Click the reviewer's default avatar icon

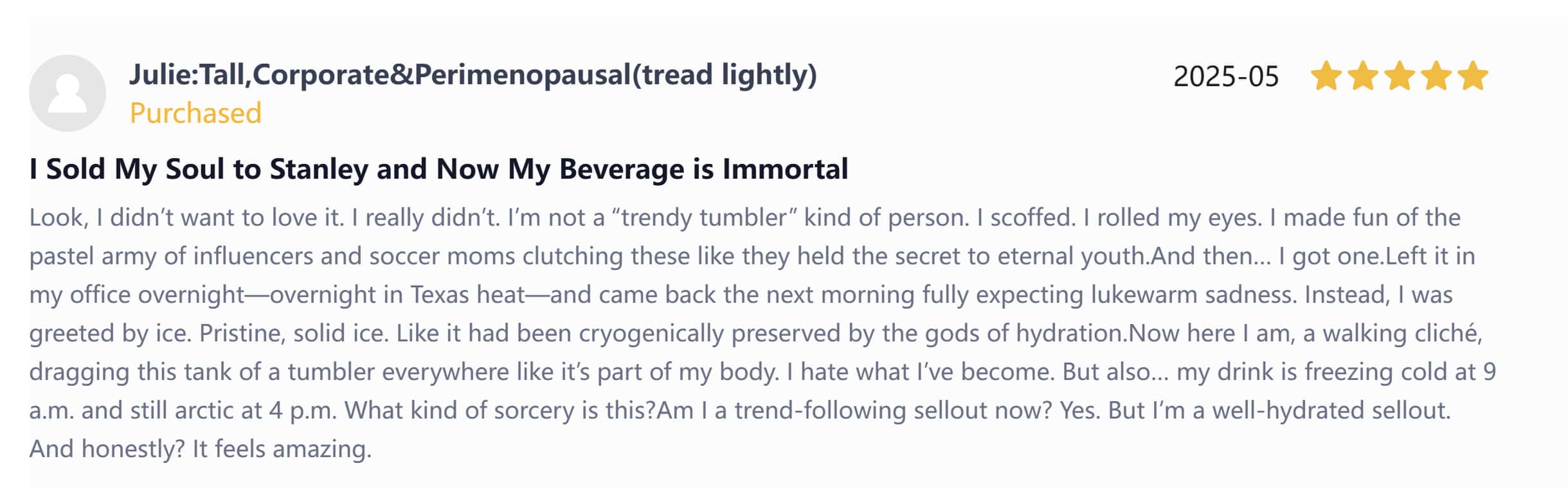click(x=67, y=93)
